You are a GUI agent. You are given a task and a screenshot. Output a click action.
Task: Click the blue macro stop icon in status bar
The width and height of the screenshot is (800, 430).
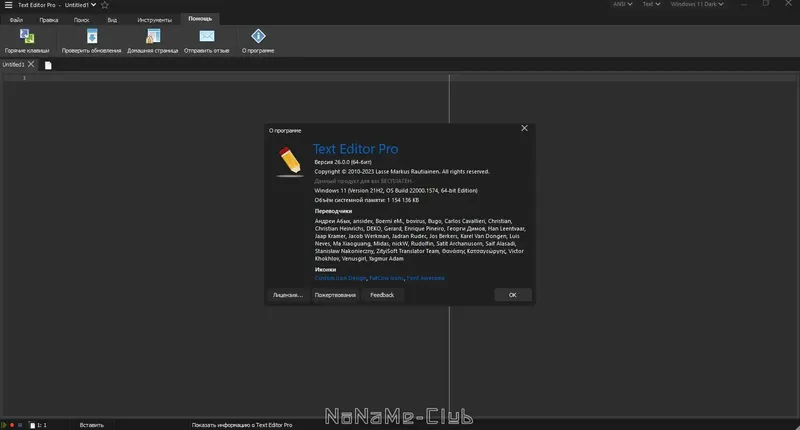tap(20, 425)
